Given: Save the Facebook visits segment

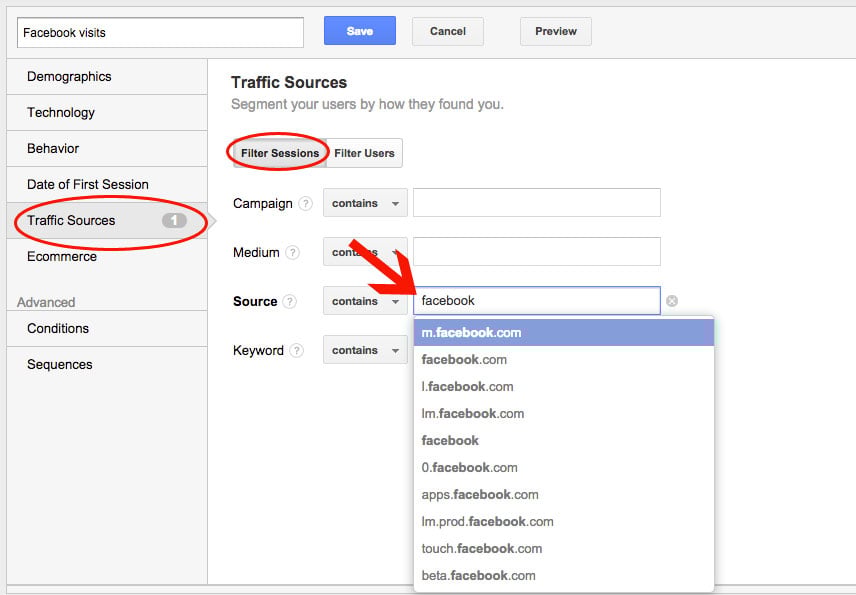Looking at the screenshot, I should (x=358, y=30).
